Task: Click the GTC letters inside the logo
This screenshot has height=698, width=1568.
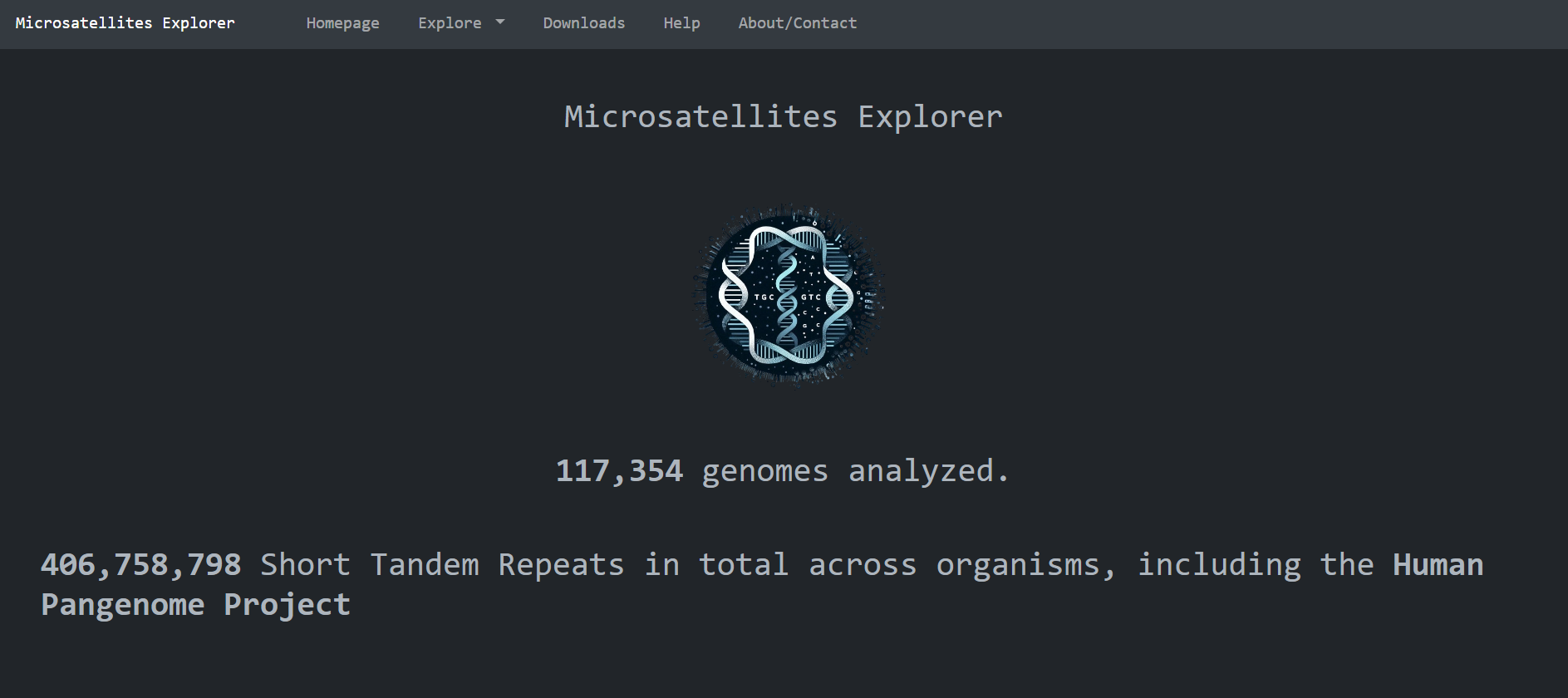Action: (811, 297)
